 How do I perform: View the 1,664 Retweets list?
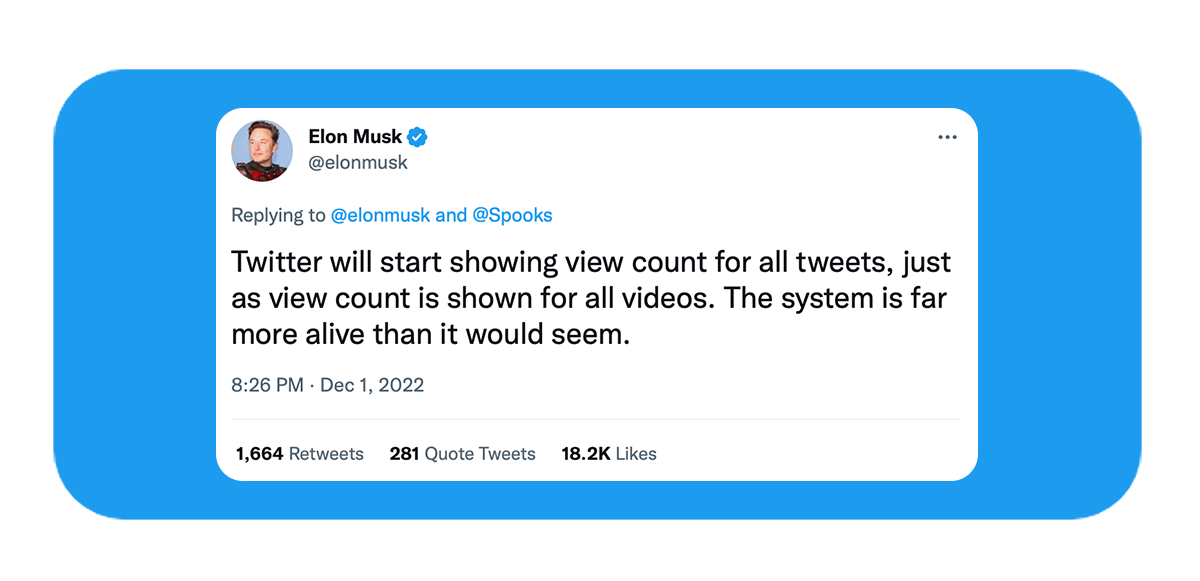pos(300,454)
